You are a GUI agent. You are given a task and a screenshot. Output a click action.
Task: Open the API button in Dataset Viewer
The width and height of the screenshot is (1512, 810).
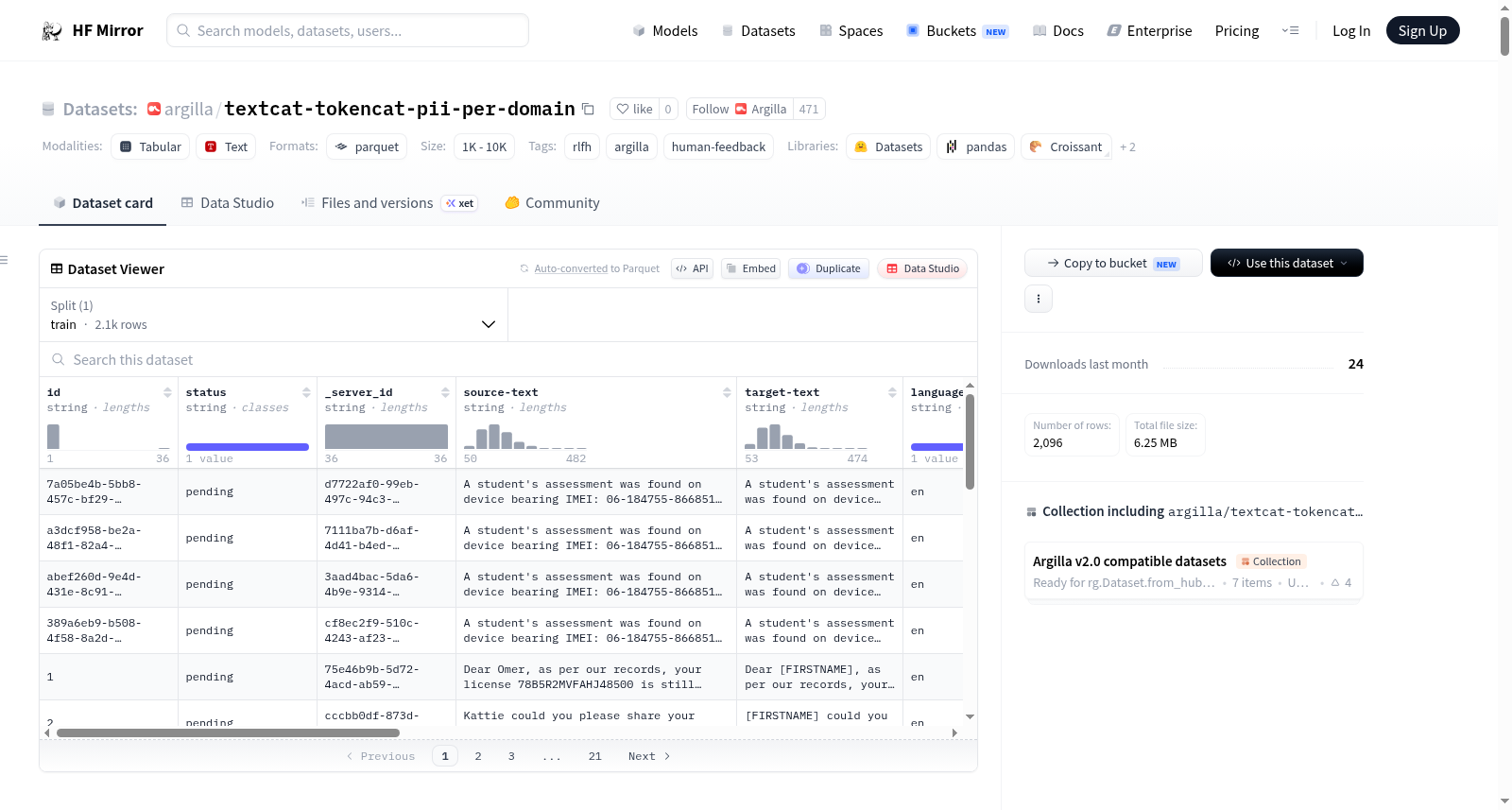[x=692, y=268]
